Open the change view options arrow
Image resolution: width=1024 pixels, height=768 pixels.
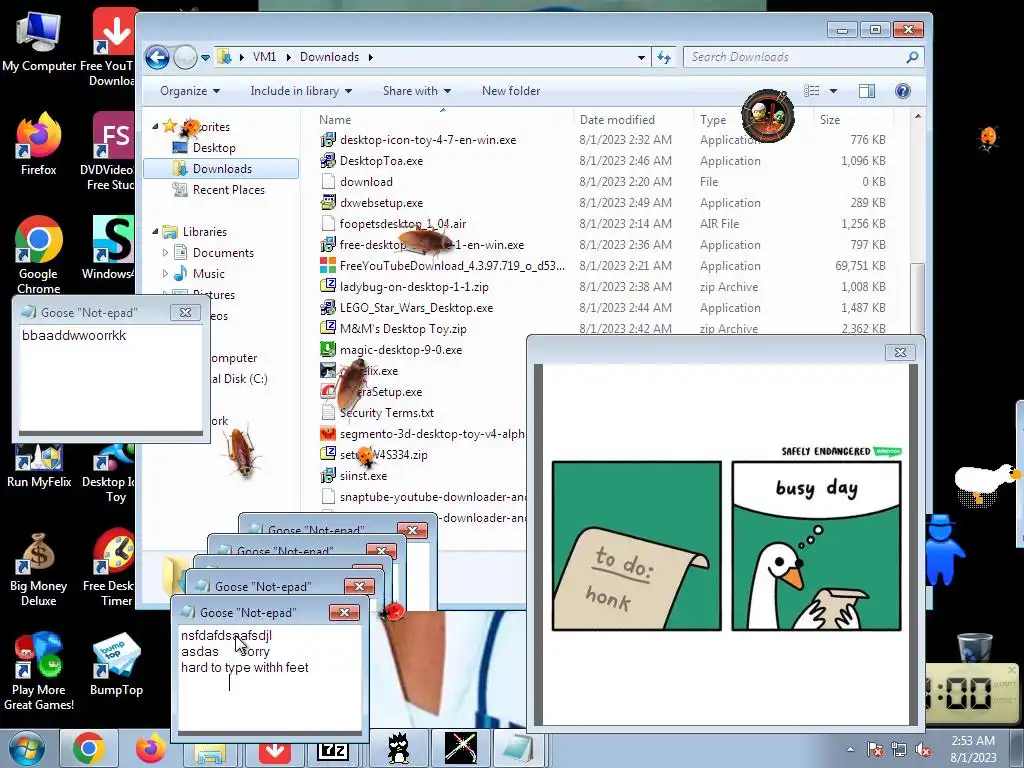tap(833, 91)
